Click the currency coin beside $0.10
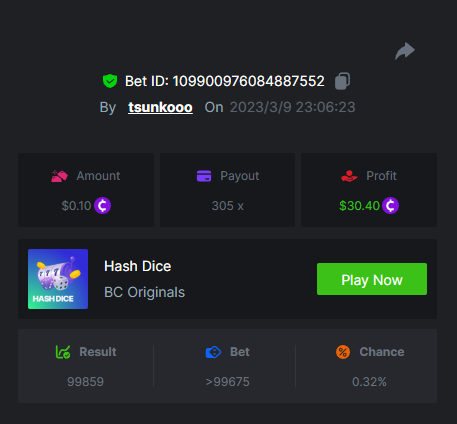The width and height of the screenshot is (457, 424). (102, 205)
